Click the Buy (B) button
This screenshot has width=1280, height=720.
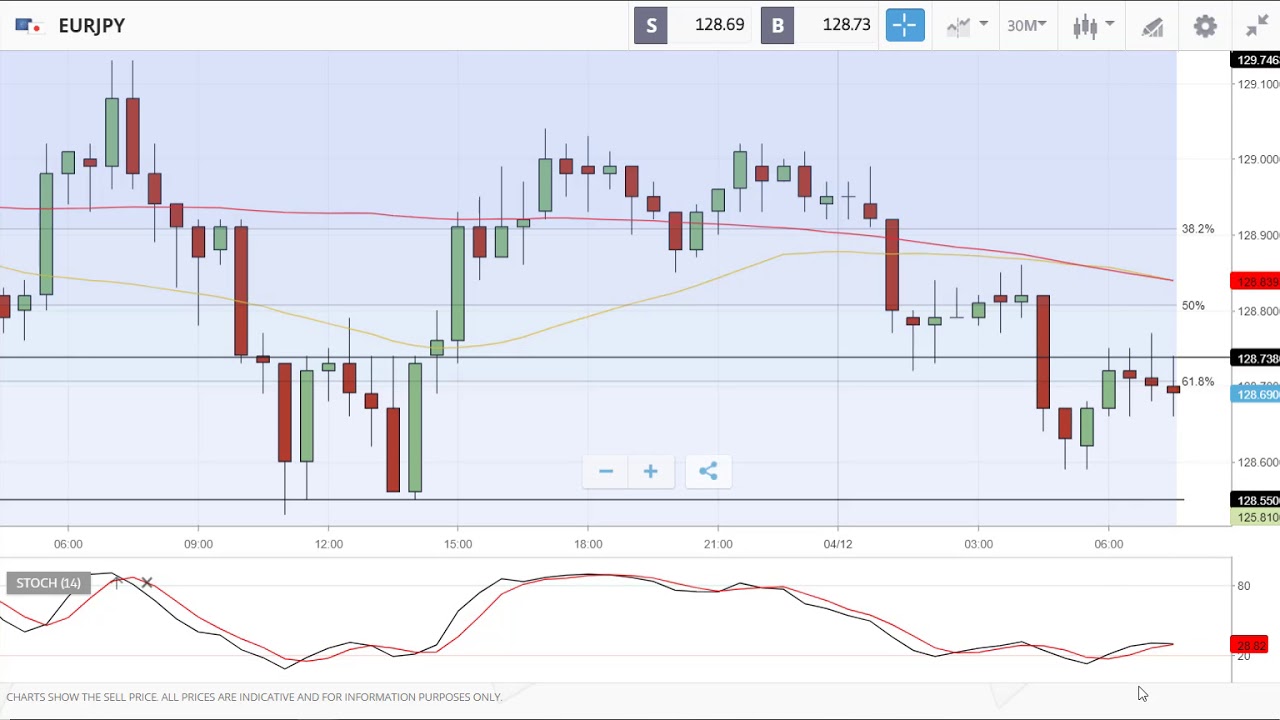click(x=777, y=25)
